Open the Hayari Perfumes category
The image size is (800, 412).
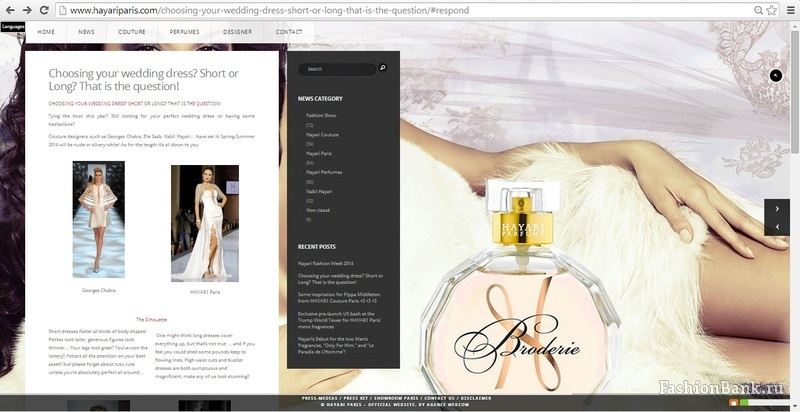tap(324, 172)
